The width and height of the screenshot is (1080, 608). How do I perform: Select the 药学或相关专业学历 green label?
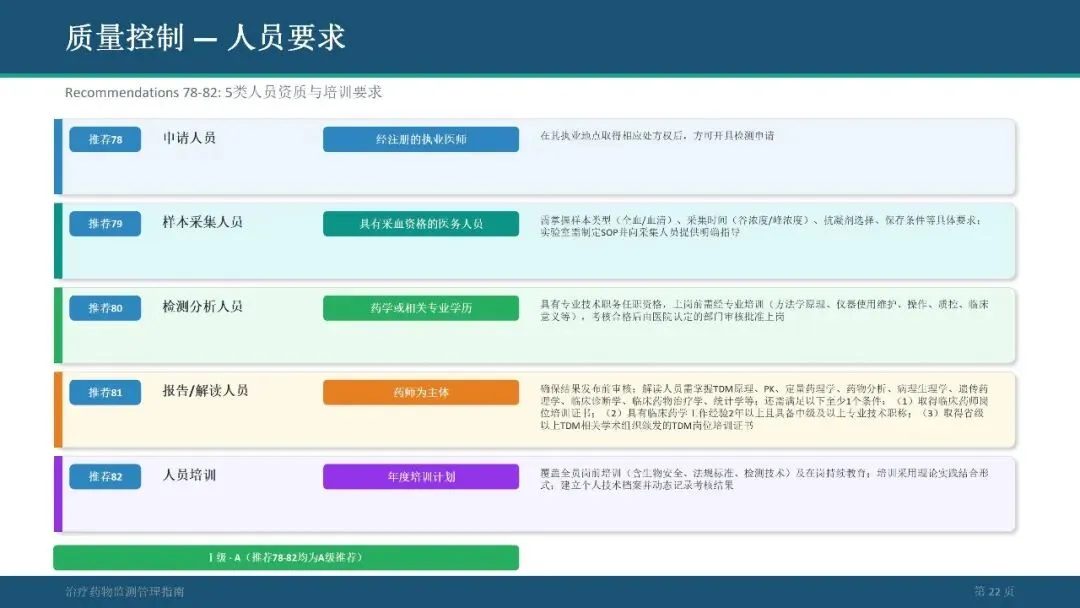point(421,308)
